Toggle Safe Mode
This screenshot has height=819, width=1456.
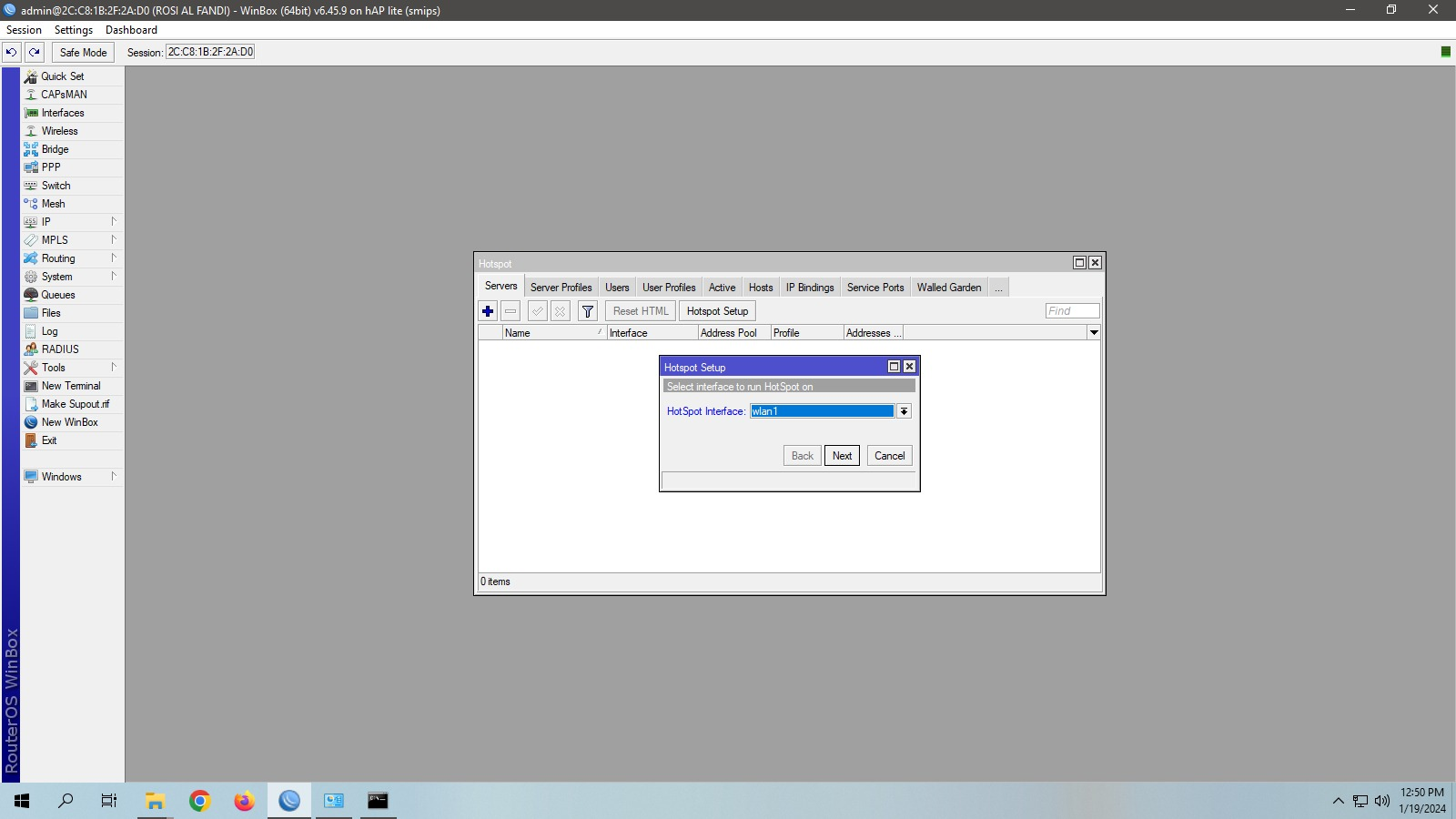point(83,52)
